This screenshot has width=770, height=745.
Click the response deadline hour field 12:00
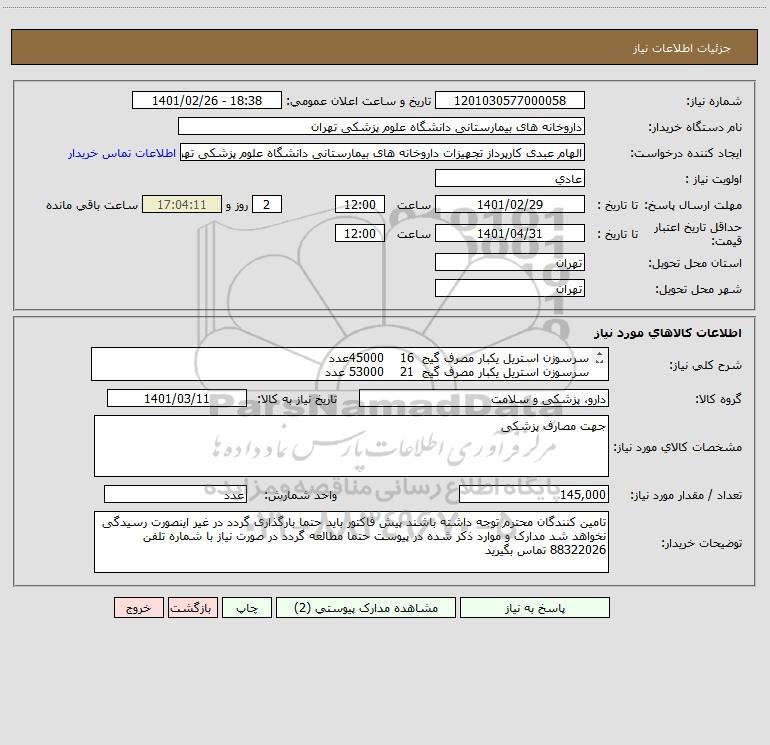coord(359,205)
